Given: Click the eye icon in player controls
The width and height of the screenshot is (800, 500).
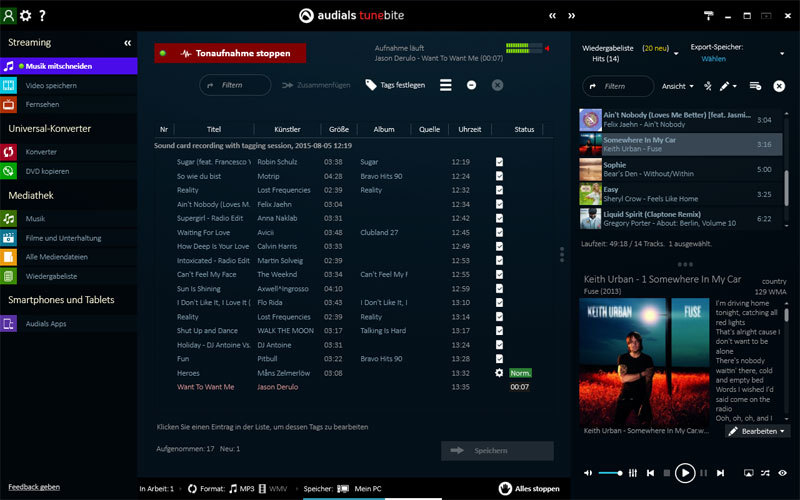Looking at the screenshot, I should pyautogui.click(x=783, y=472).
